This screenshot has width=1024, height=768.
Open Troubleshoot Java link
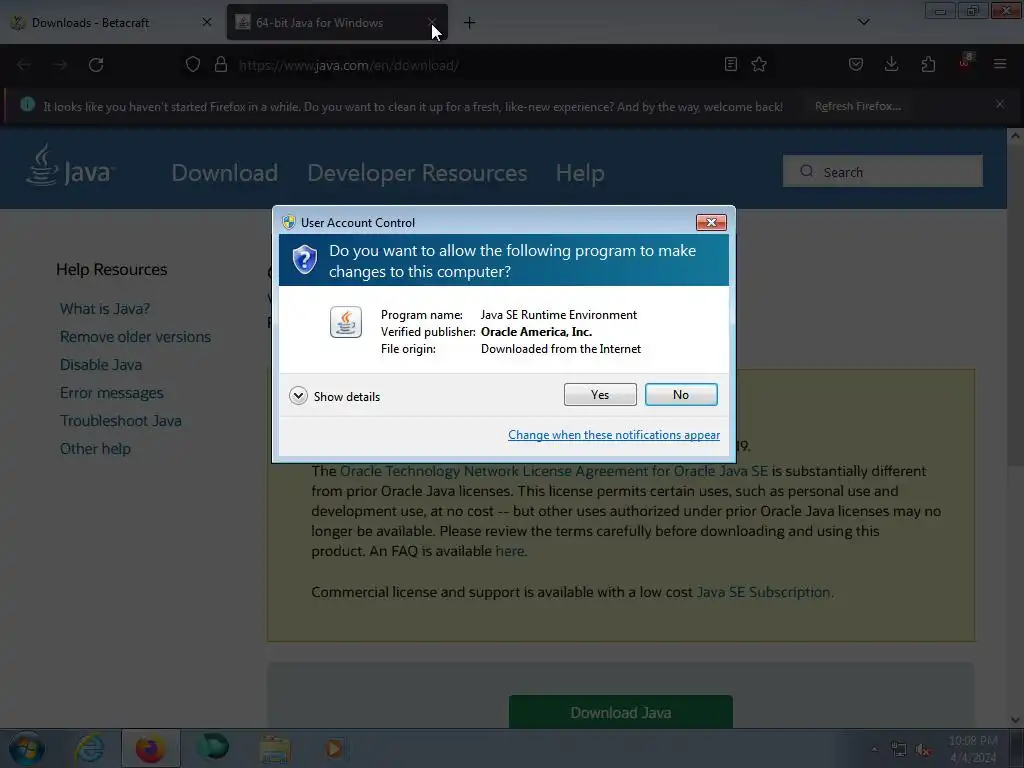coord(121,421)
